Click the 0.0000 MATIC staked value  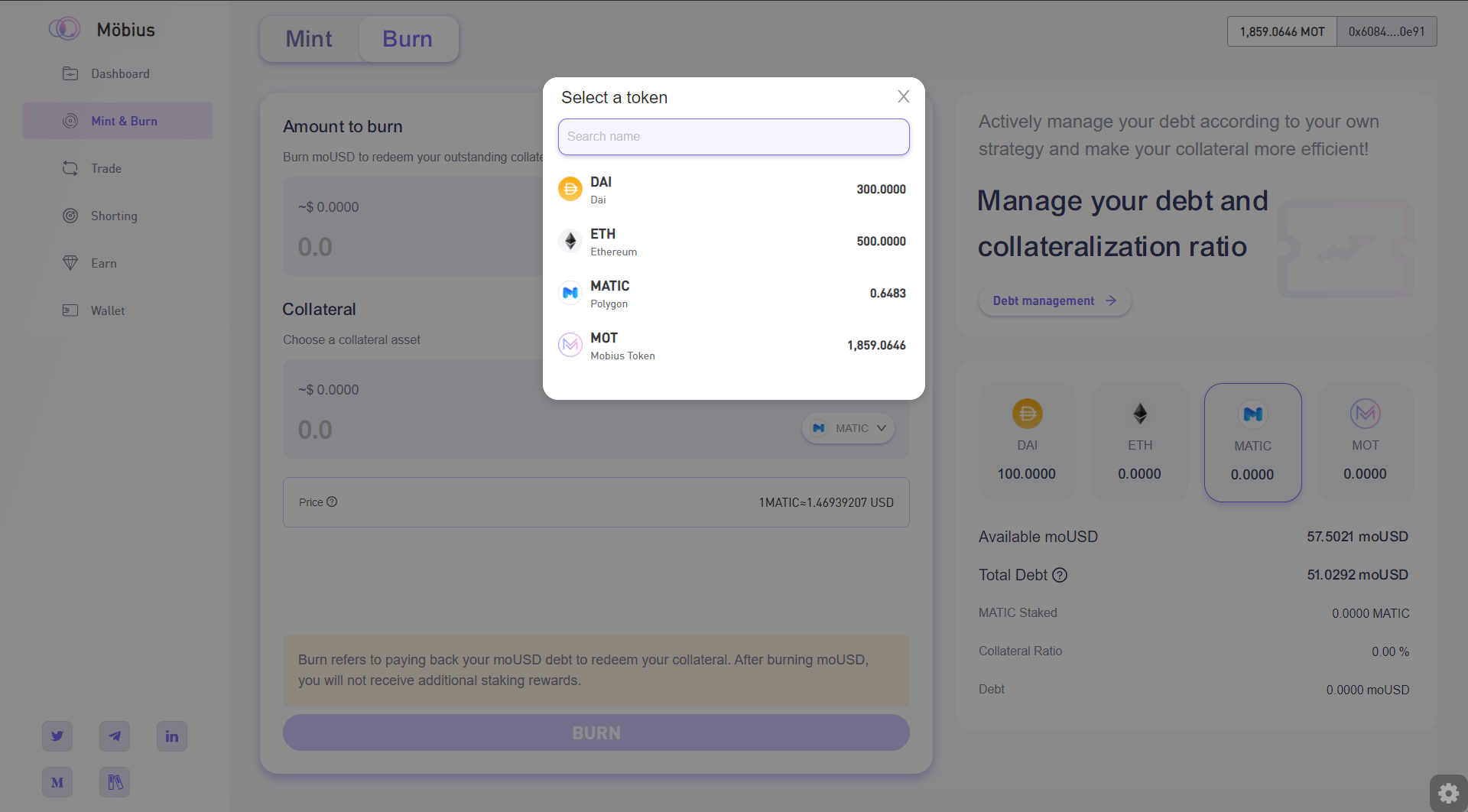[x=1370, y=613]
